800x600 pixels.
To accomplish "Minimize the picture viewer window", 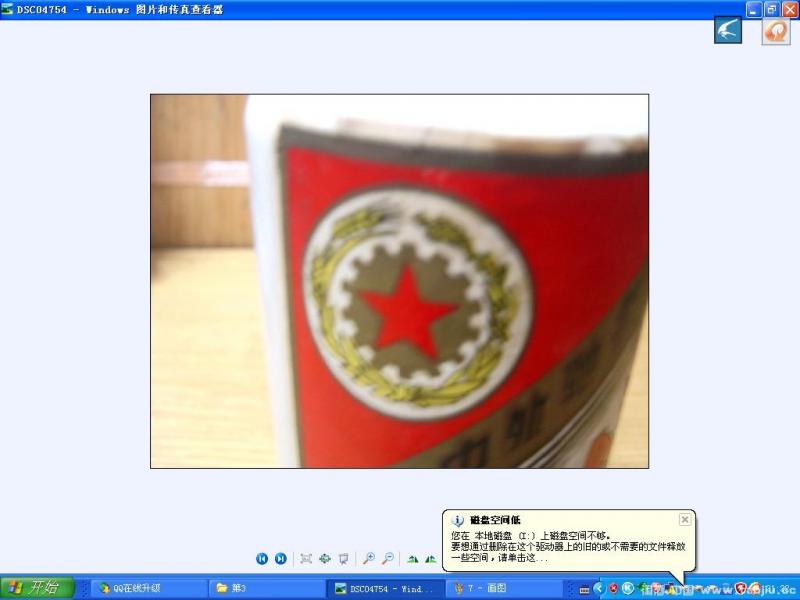I will tap(754, 9).
